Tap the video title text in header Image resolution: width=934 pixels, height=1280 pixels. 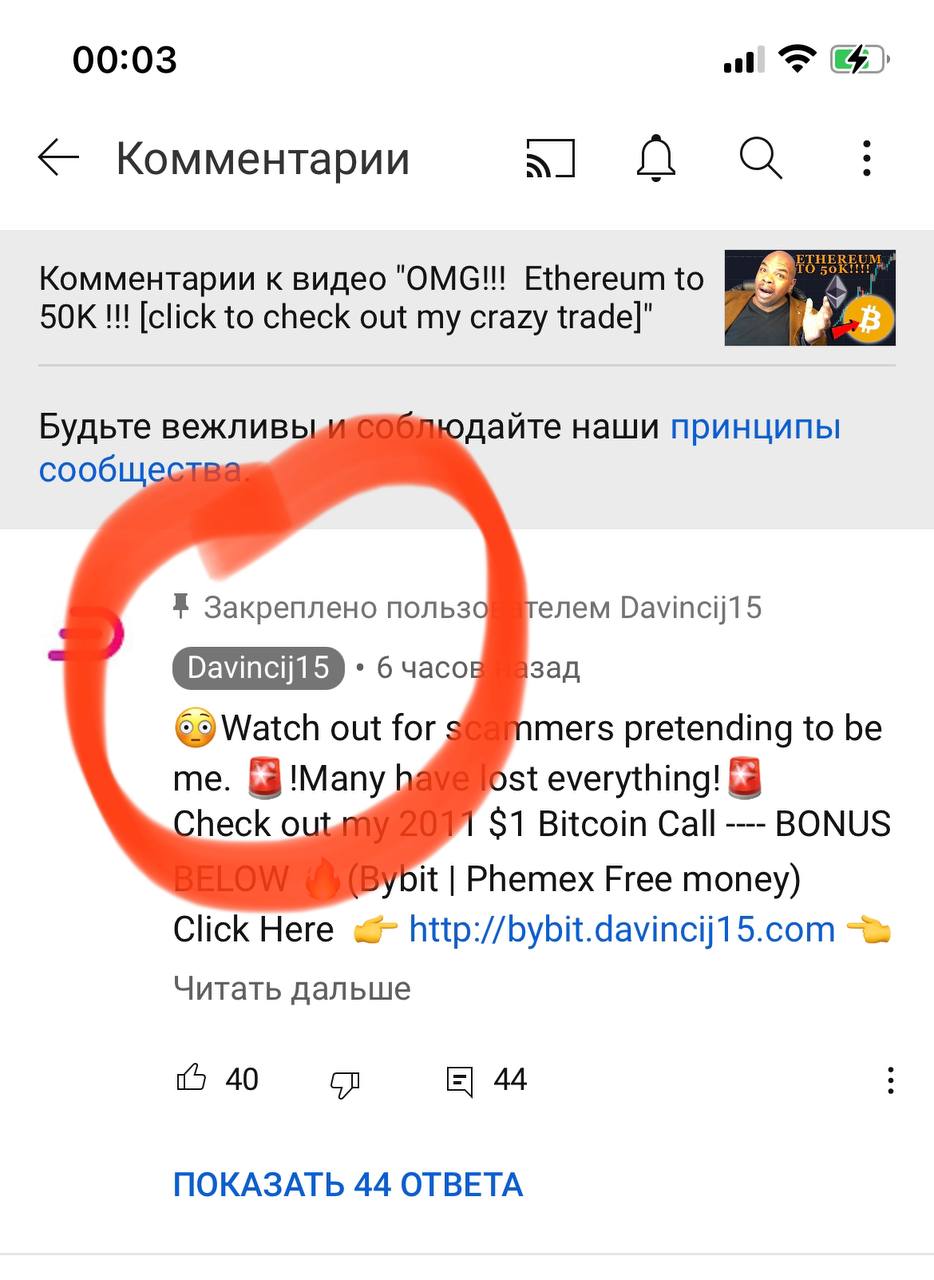(372, 298)
